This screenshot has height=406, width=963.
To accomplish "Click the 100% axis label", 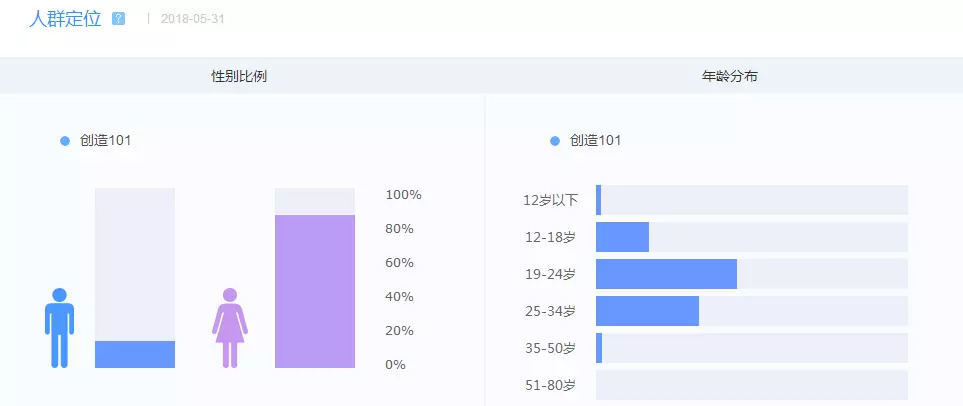I will point(404,195).
